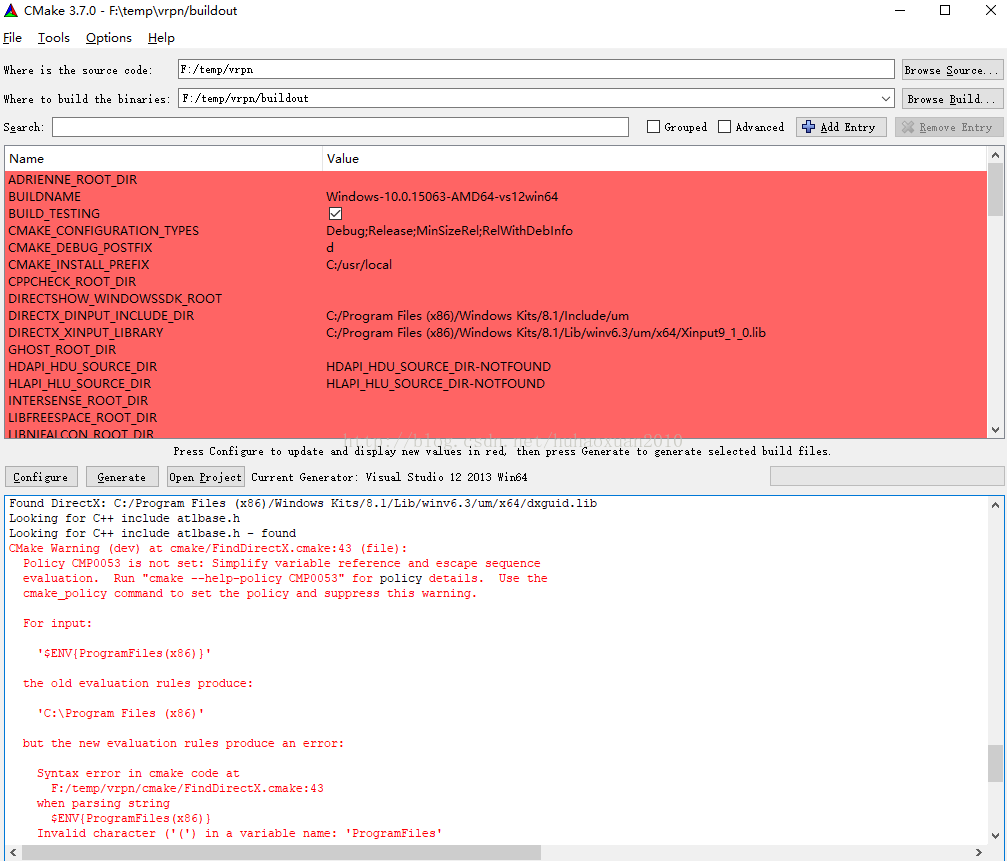Click the Browse Source button
Image resolution: width=1007 pixels, height=861 pixels.
click(x=952, y=70)
